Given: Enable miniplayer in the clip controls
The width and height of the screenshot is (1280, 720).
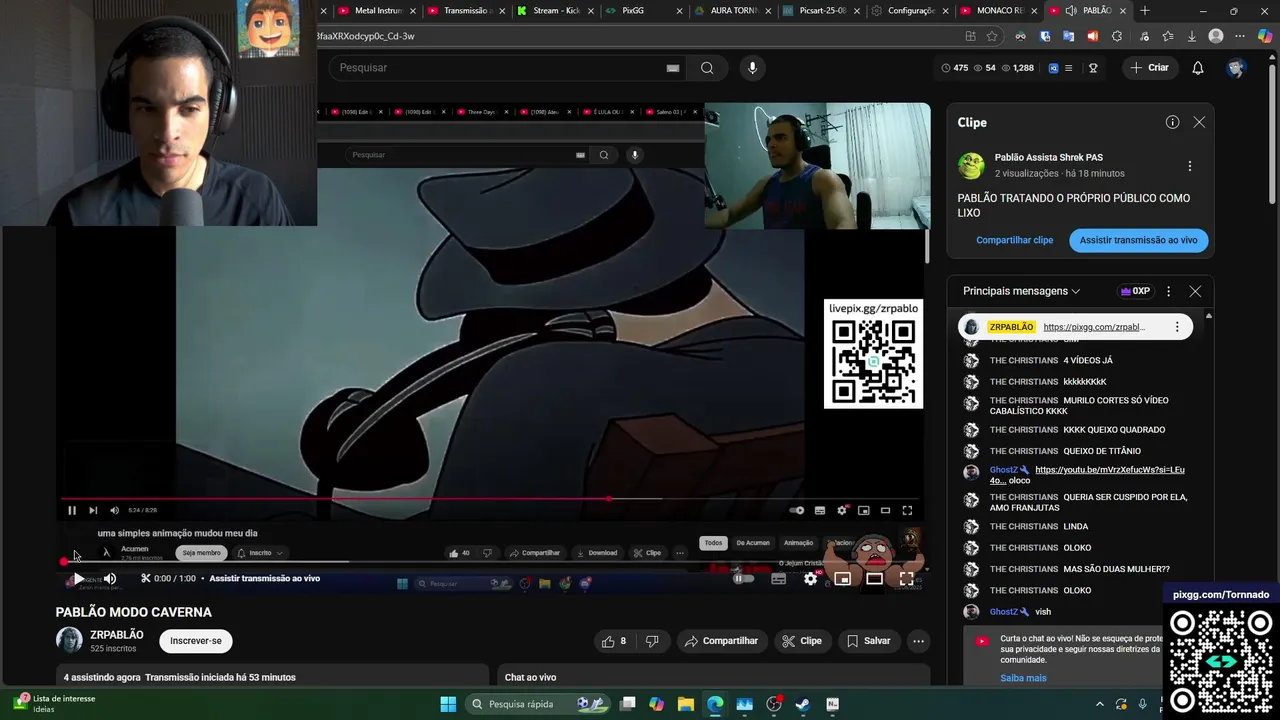Looking at the screenshot, I should pos(843,578).
